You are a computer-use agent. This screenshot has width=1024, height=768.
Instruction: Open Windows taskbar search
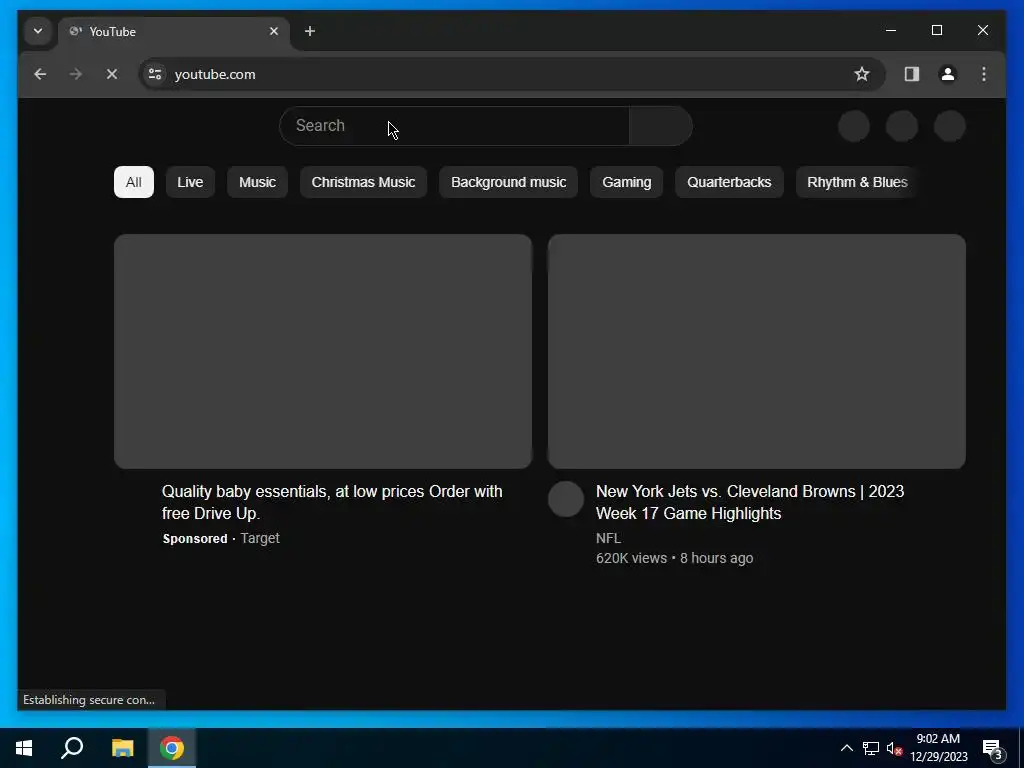[72, 748]
